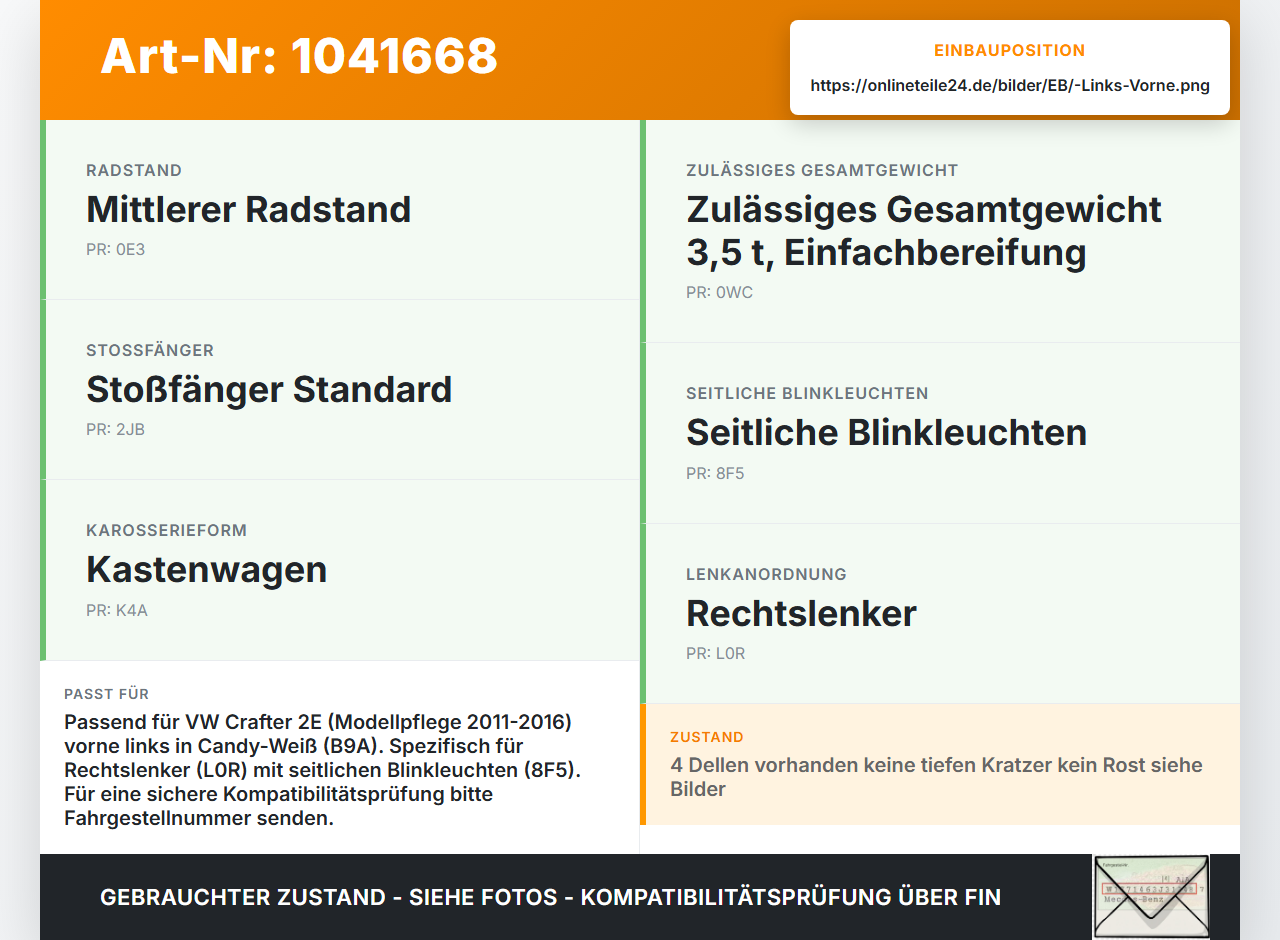Click the ZULÄSSIGES GESAMTGEWICHT small label

(822, 170)
